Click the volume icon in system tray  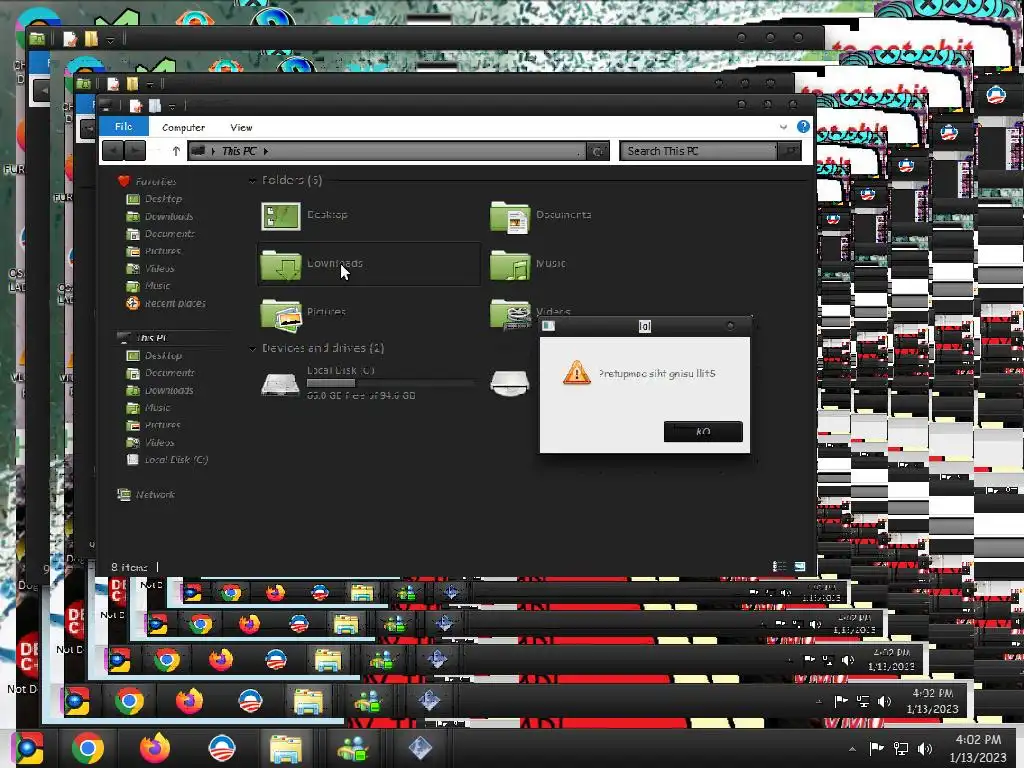(x=925, y=748)
